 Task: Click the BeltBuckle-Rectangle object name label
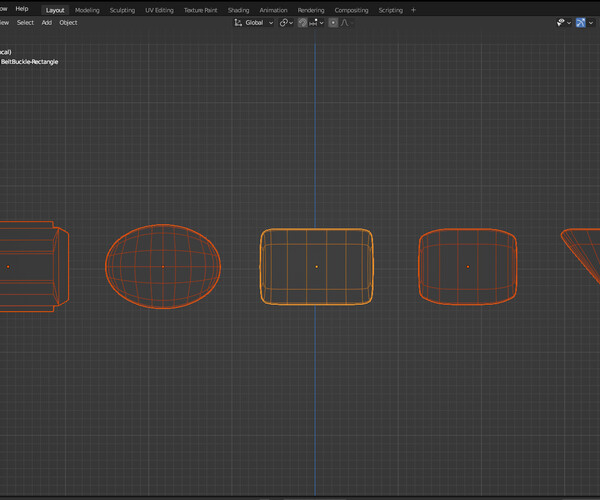[29, 62]
